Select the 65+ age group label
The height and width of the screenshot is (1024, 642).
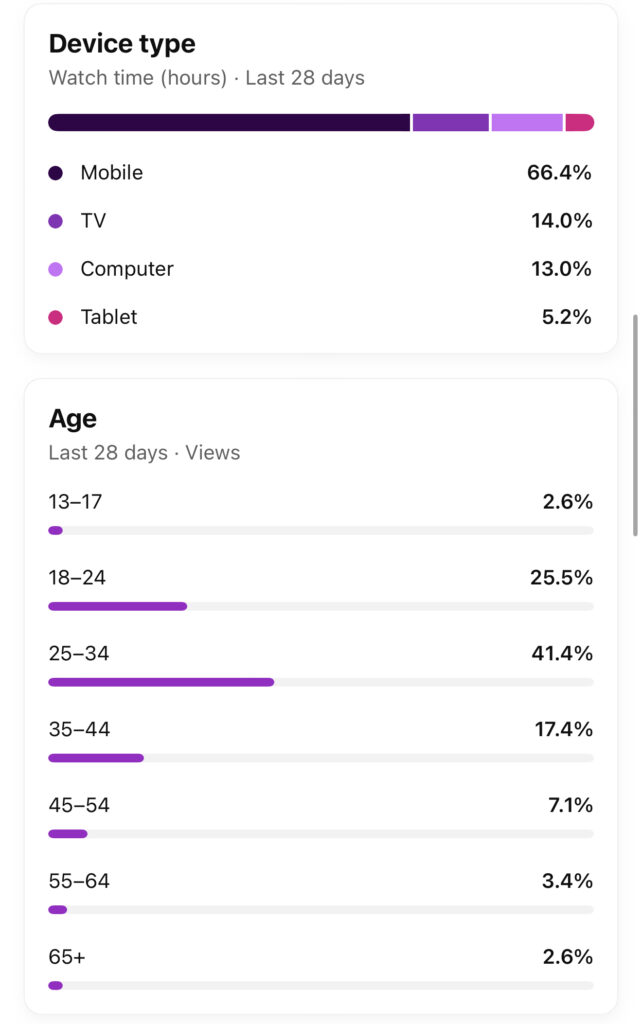[67, 957]
